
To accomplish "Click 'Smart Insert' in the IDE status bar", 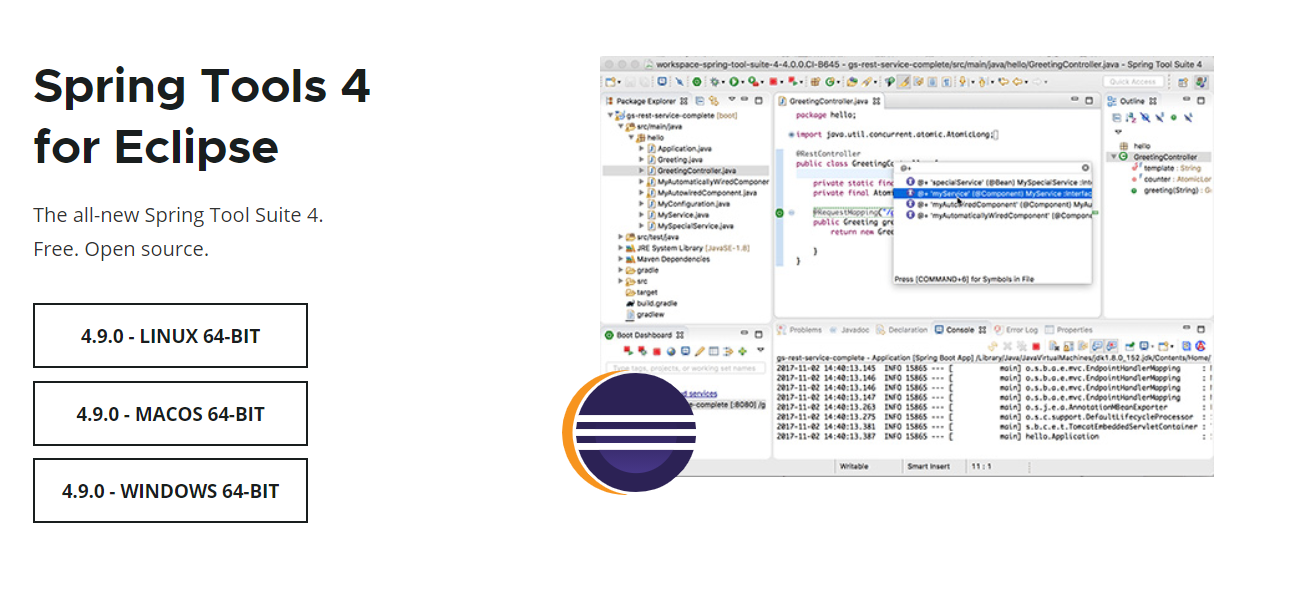I will pyautogui.click(x=928, y=466).
